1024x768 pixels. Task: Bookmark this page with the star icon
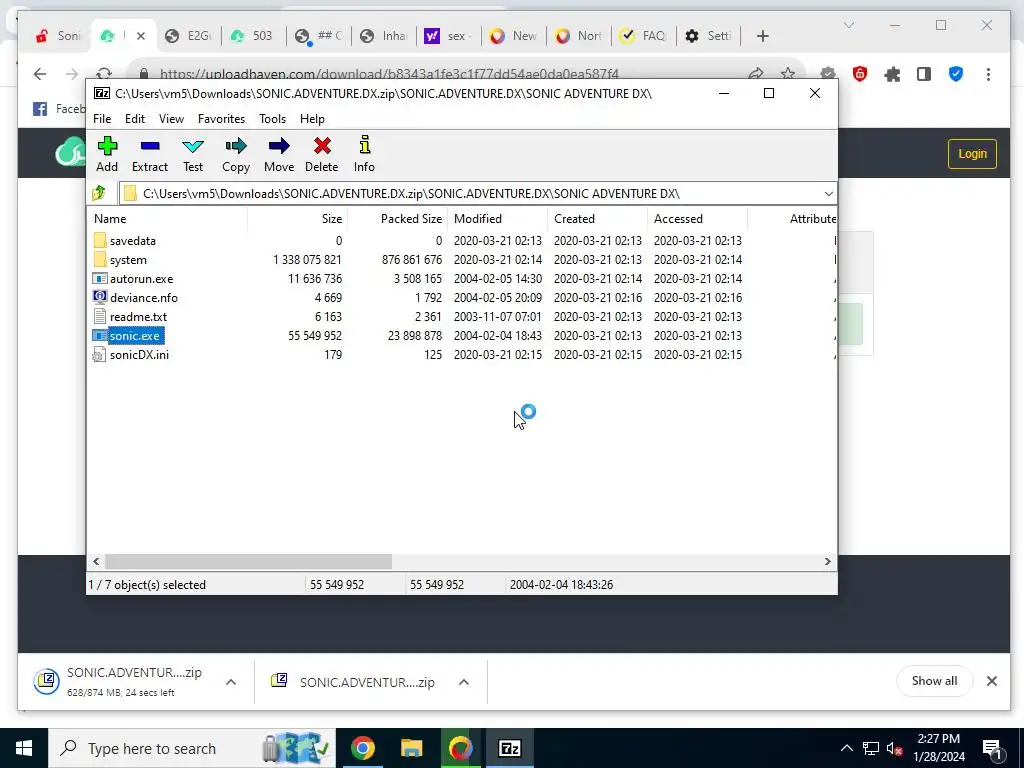tap(788, 74)
